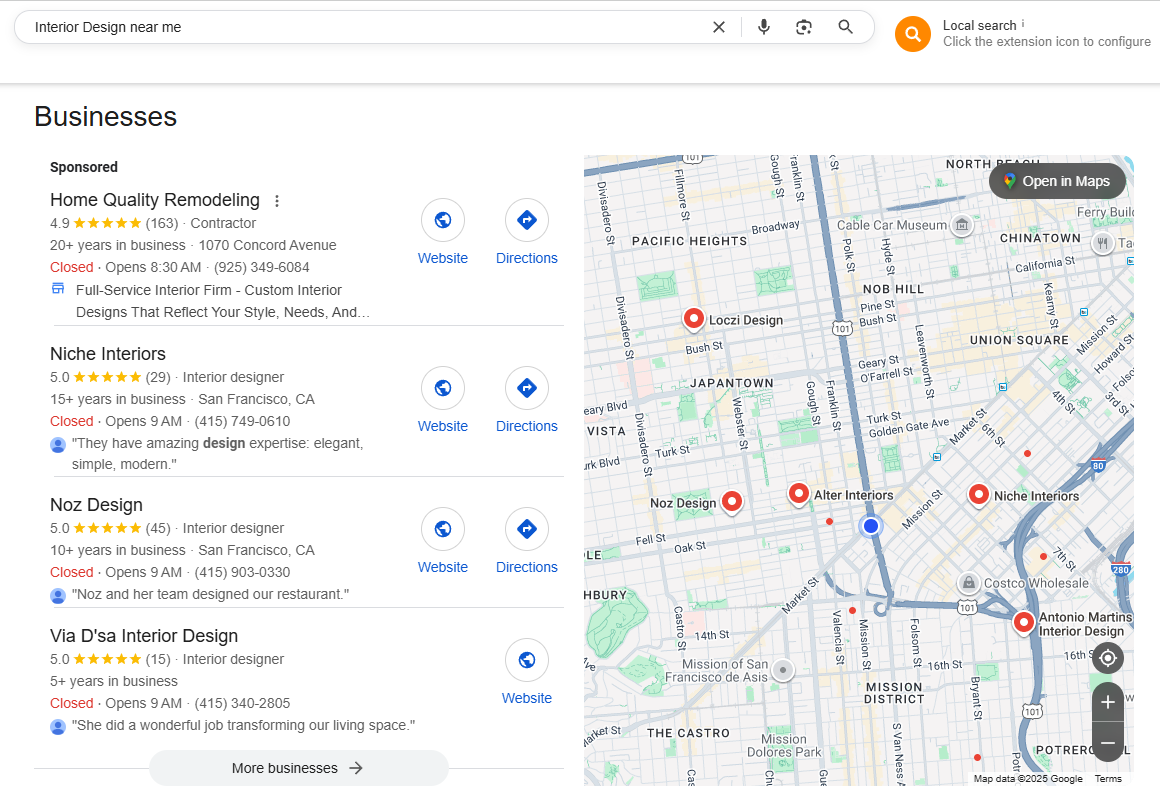Start voice search with microphone icon
This screenshot has height=805, width=1160.
click(764, 27)
